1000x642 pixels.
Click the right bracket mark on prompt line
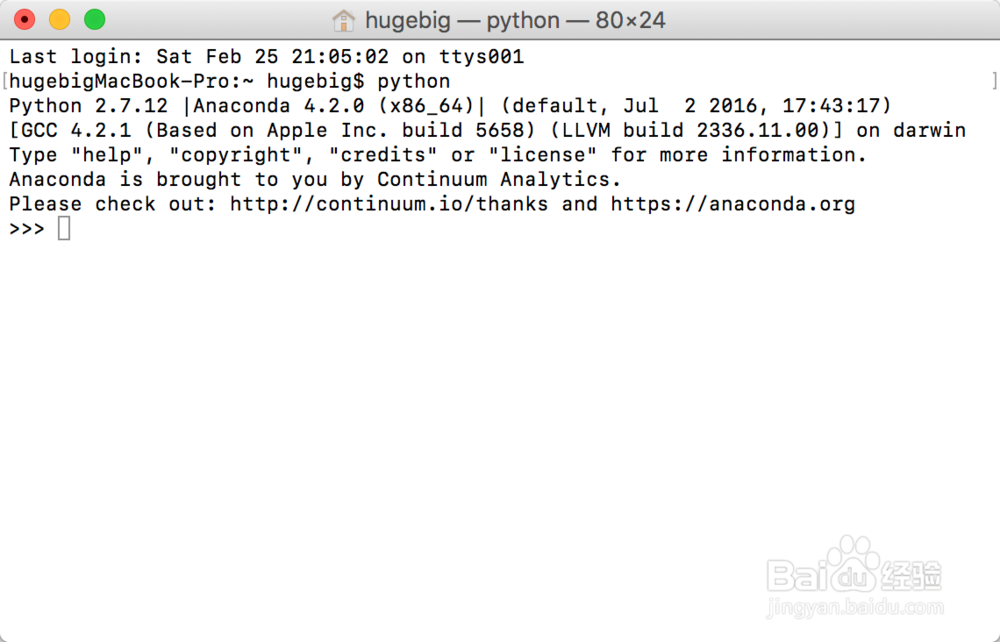click(x=994, y=81)
